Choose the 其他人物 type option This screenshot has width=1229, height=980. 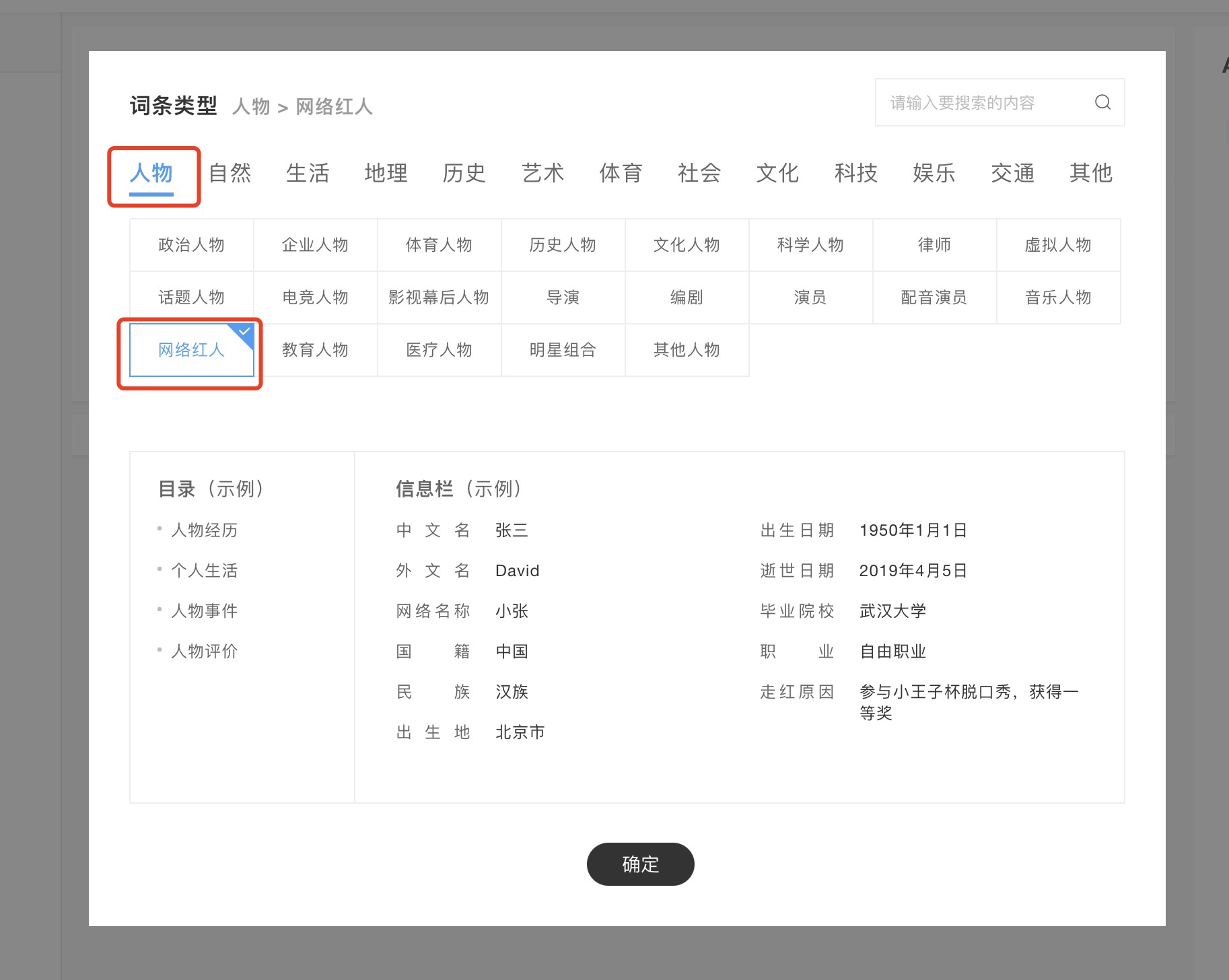pyautogui.click(x=687, y=350)
